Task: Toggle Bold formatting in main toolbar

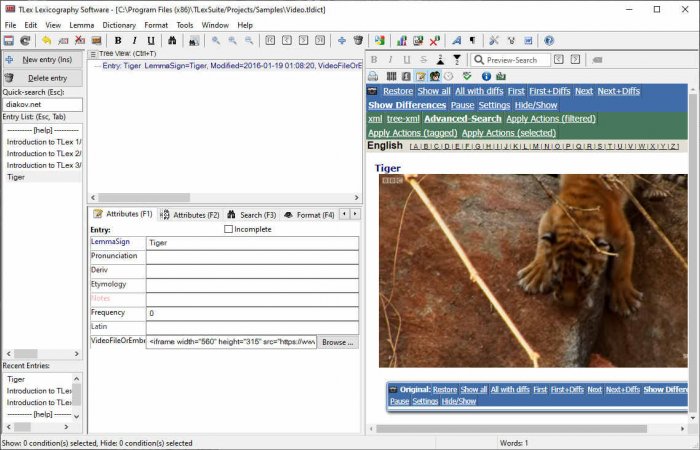Action: pos(118,41)
